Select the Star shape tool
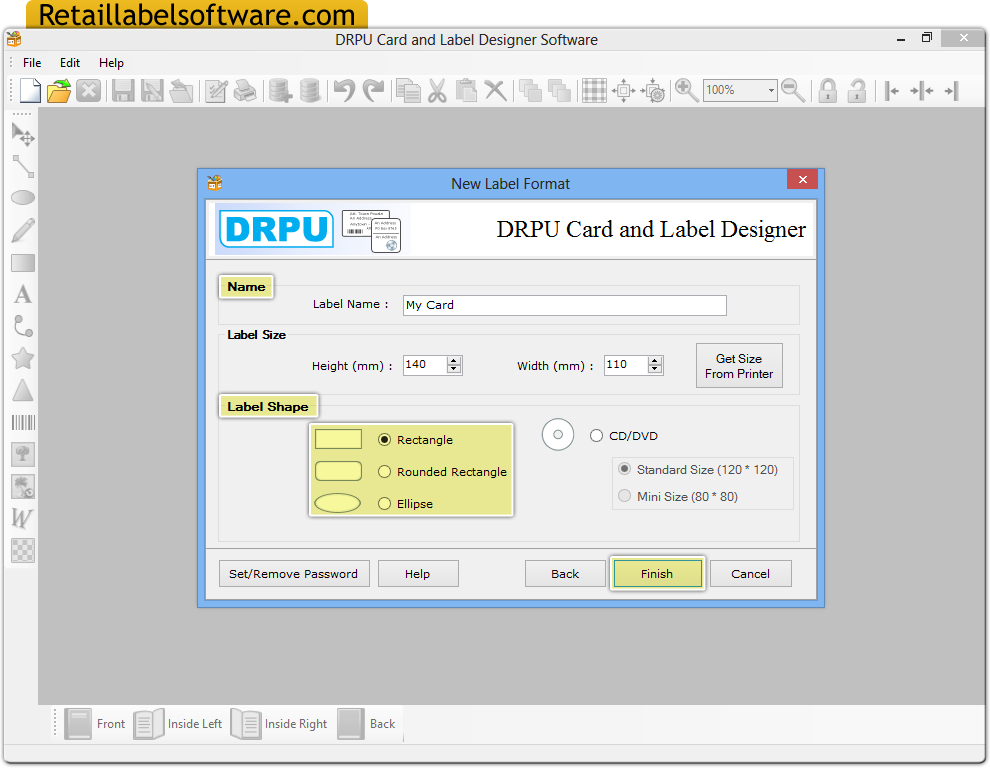This screenshot has height=768, width=990. point(23,358)
